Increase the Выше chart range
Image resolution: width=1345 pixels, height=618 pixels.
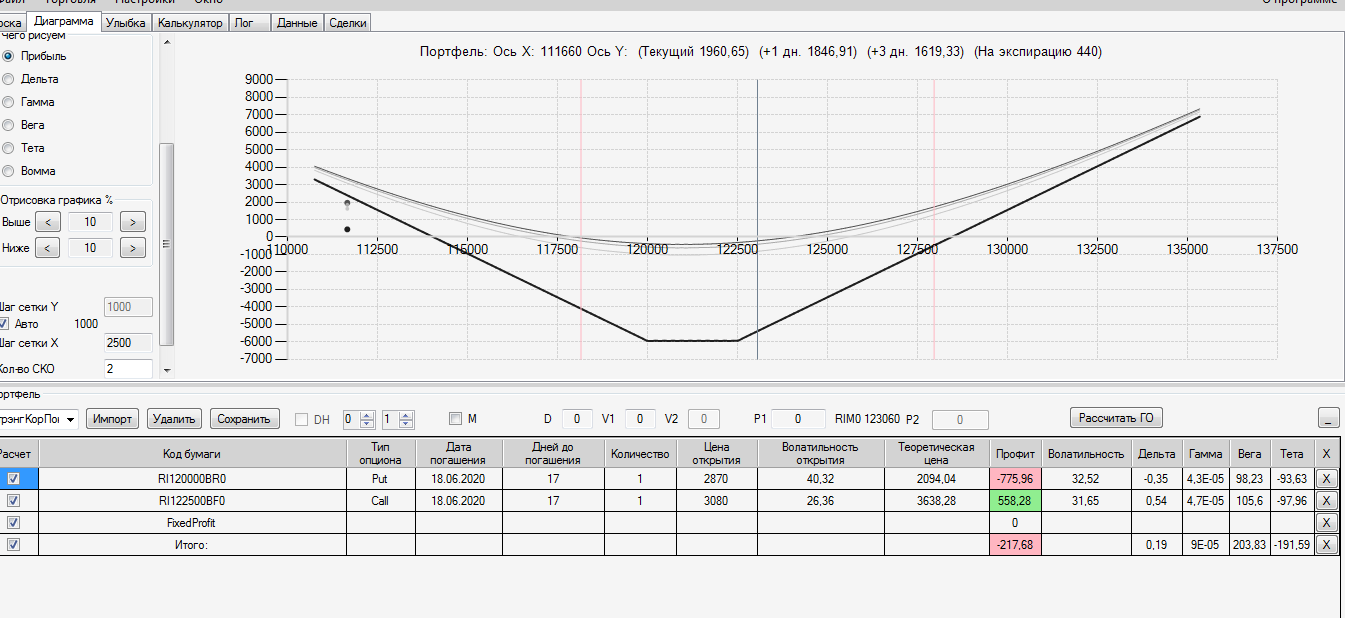[x=133, y=222]
